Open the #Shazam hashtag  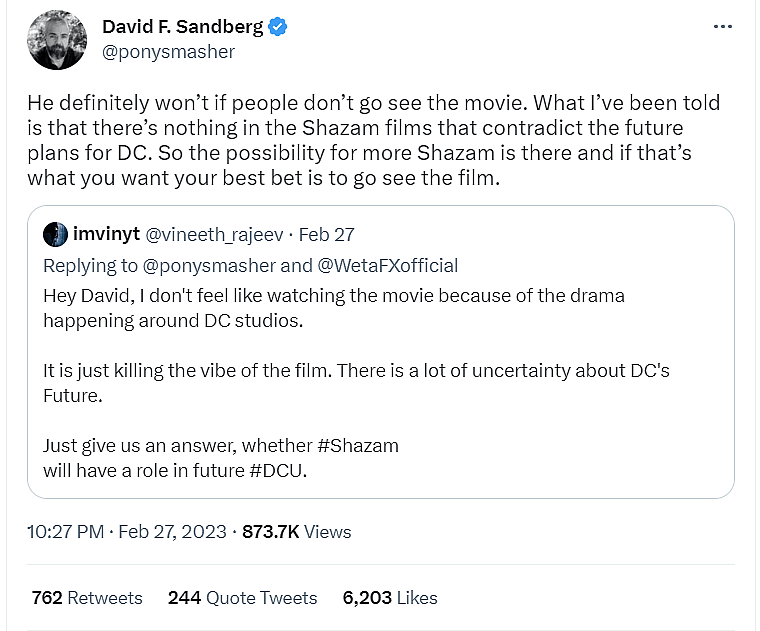pyautogui.click(x=355, y=444)
